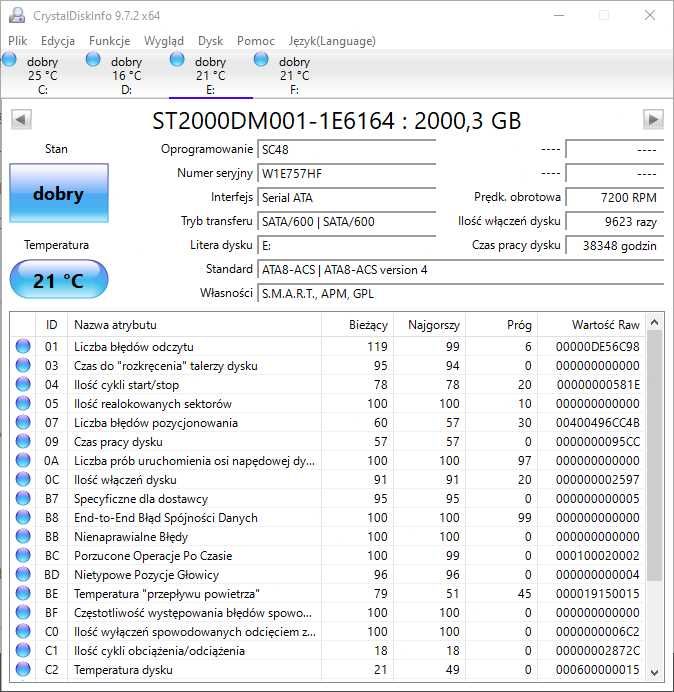The height and width of the screenshot is (692, 674).
Task: Switch to drive C: tab at 25 °C
Action: tap(42, 75)
